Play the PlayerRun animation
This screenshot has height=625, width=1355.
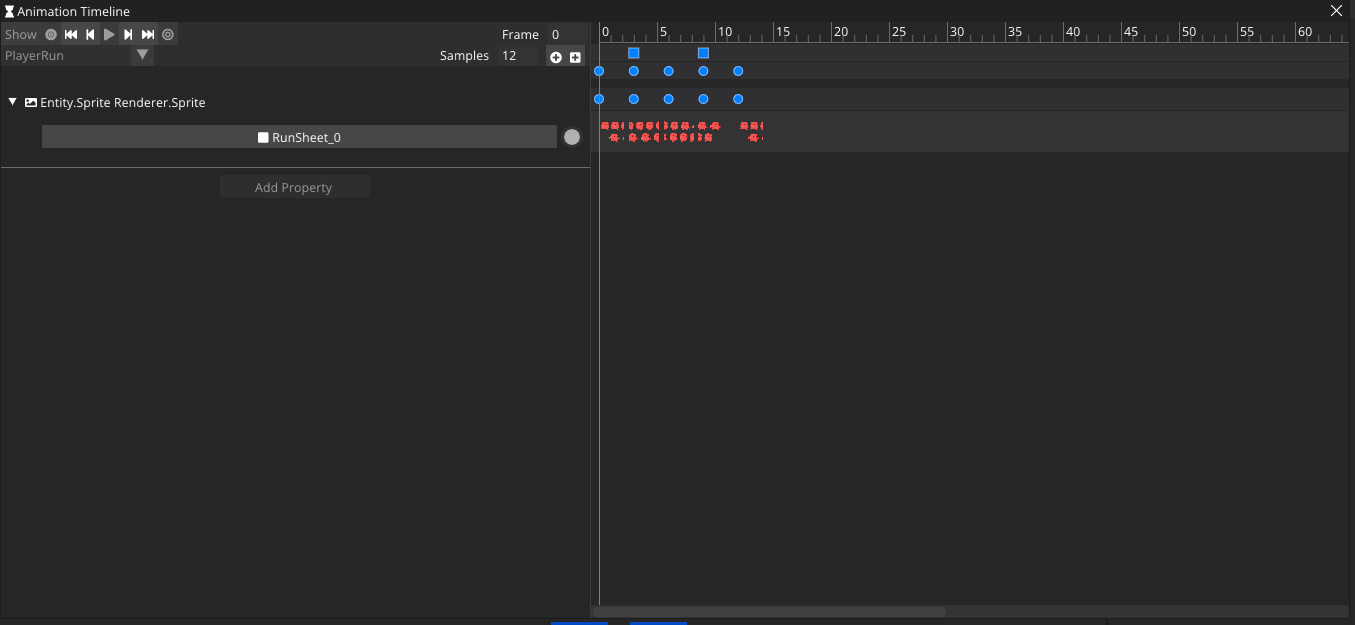point(110,35)
